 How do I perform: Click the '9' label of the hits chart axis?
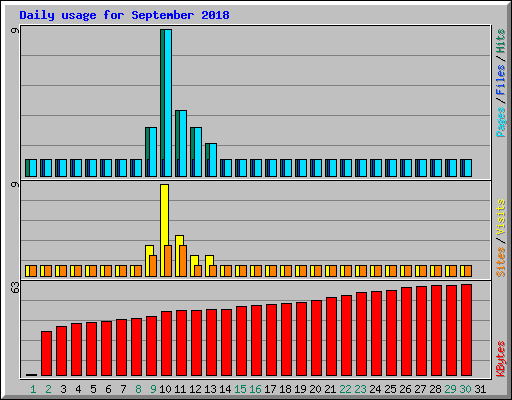15,31
